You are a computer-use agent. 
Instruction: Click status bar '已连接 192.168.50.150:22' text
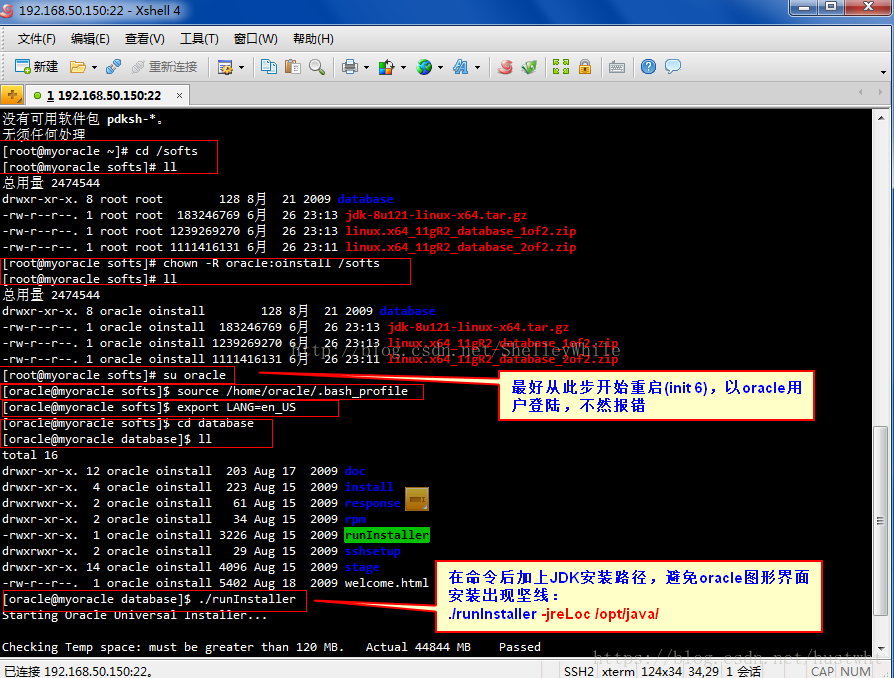[x=78, y=671]
